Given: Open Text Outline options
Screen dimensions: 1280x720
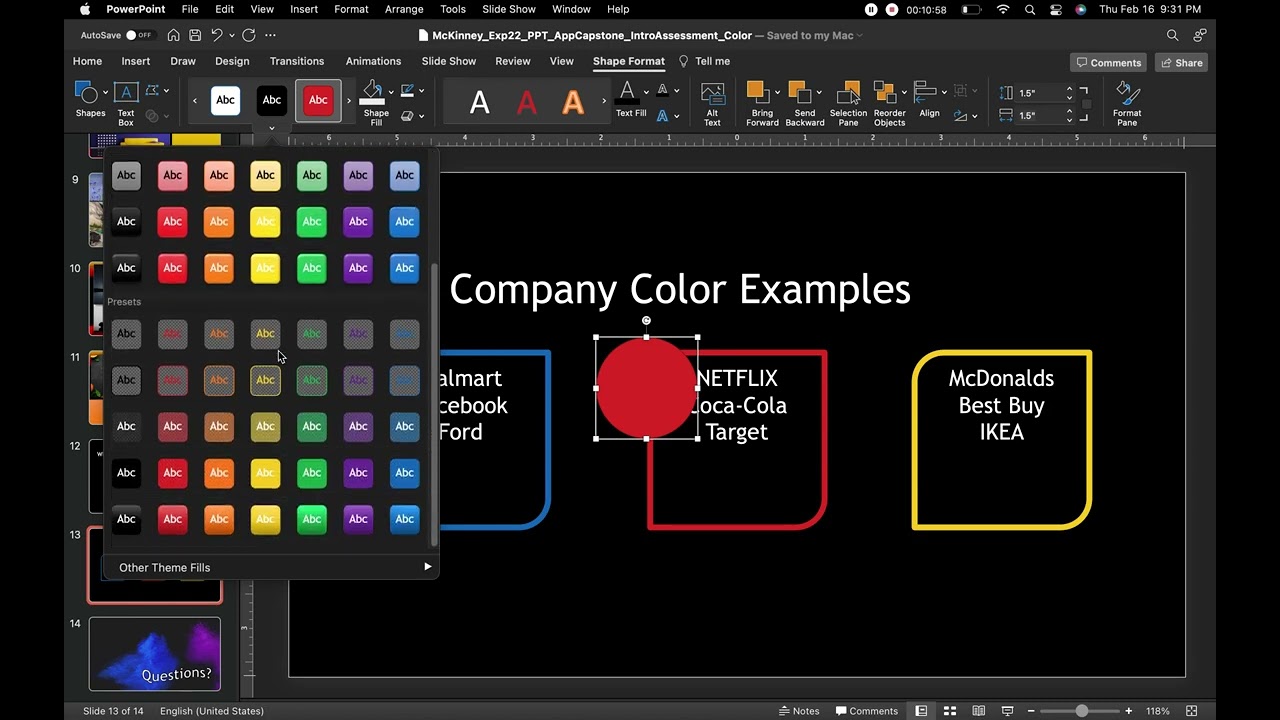Looking at the screenshot, I should [663, 91].
